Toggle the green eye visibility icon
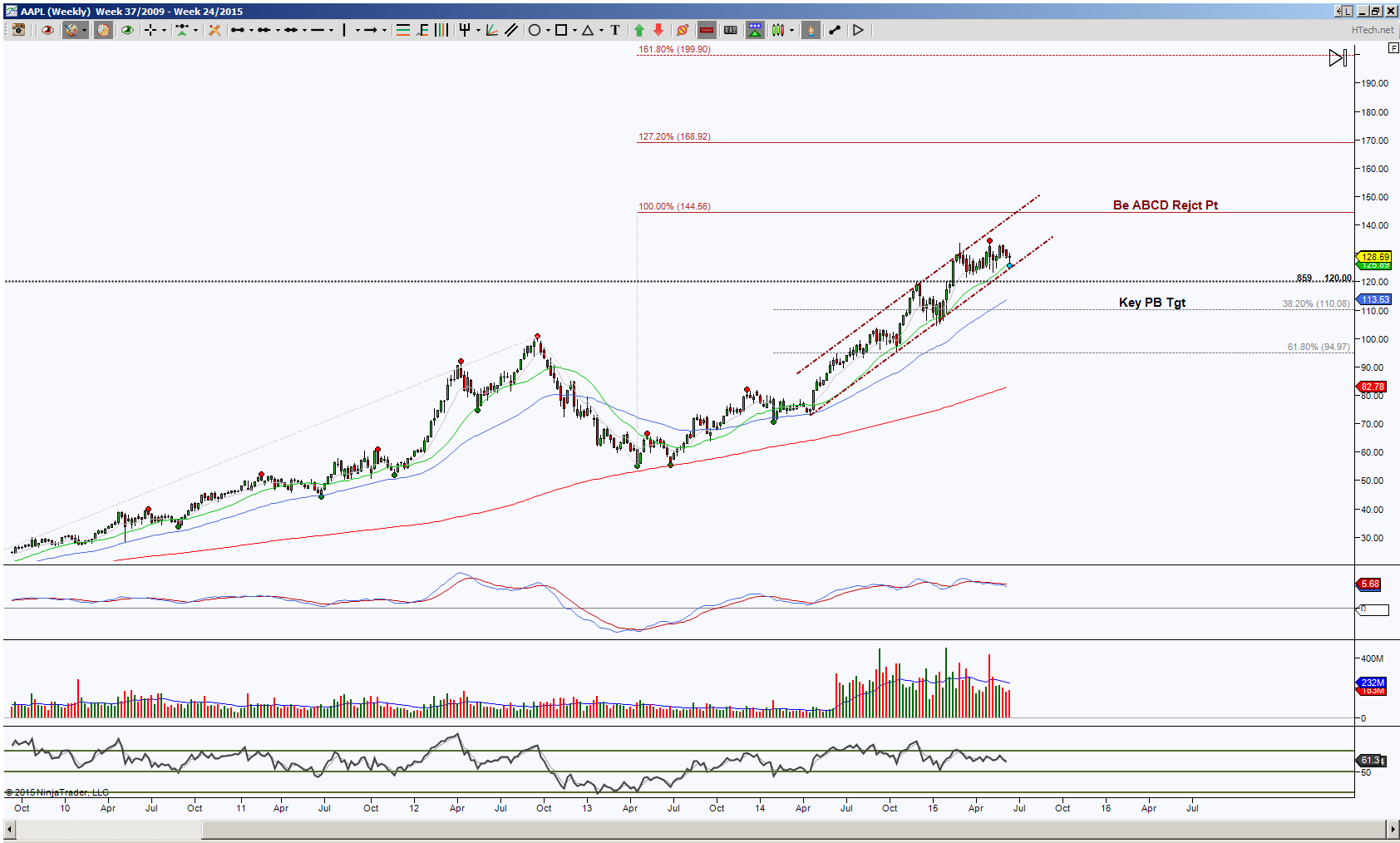This screenshot has height=843, width=1400. point(127,30)
